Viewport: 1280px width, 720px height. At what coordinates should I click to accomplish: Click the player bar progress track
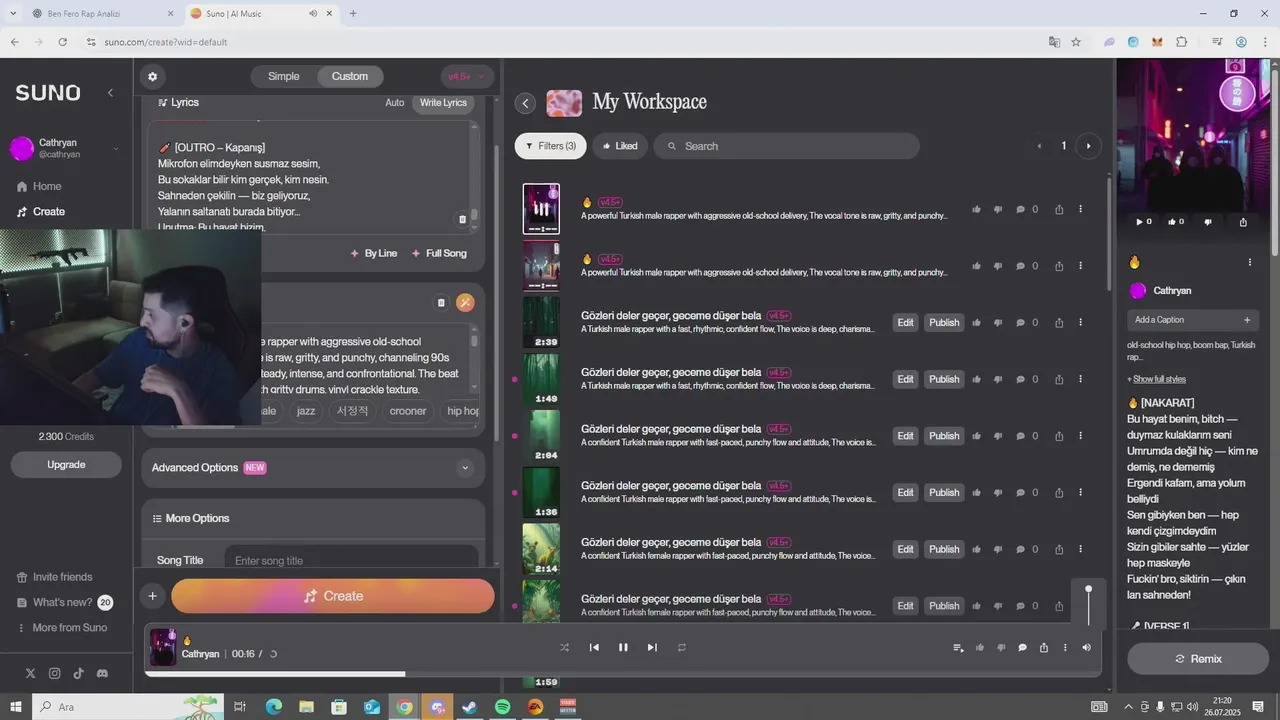(622, 674)
